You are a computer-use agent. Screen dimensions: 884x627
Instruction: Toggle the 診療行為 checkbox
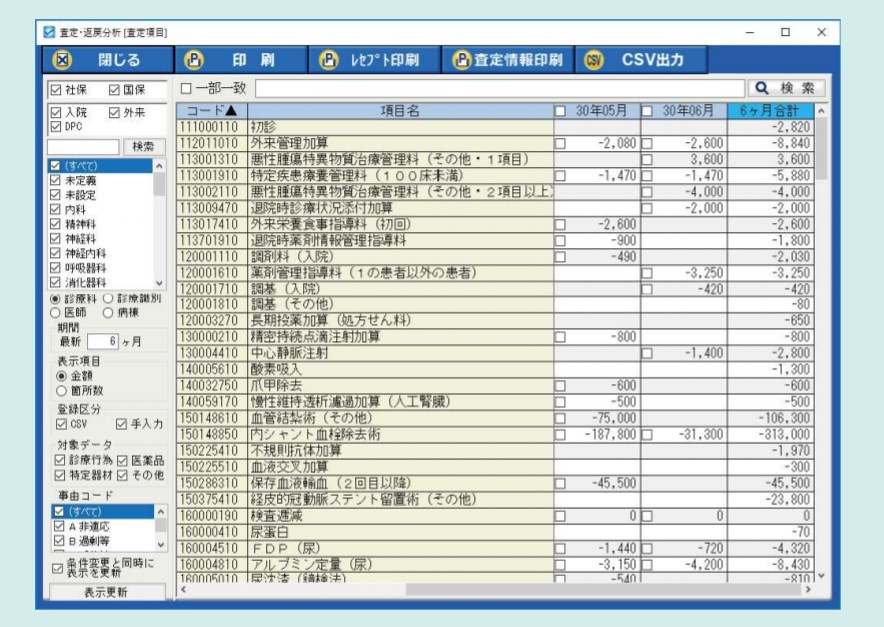[60, 460]
